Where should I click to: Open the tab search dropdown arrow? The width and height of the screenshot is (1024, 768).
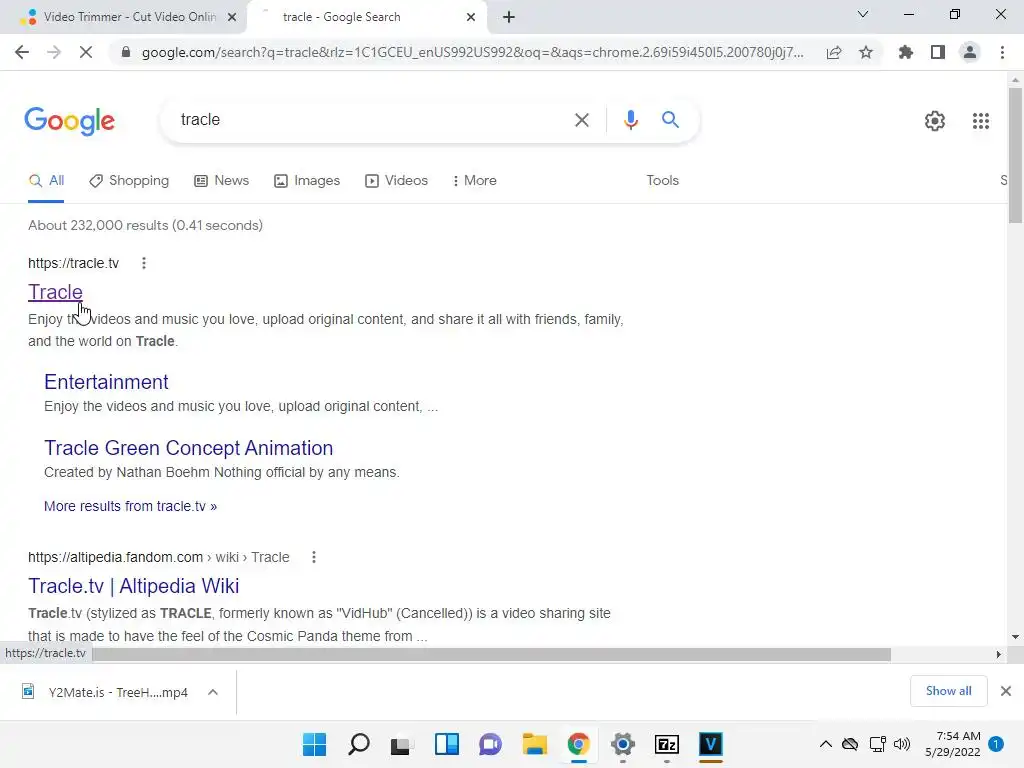coord(863,14)
